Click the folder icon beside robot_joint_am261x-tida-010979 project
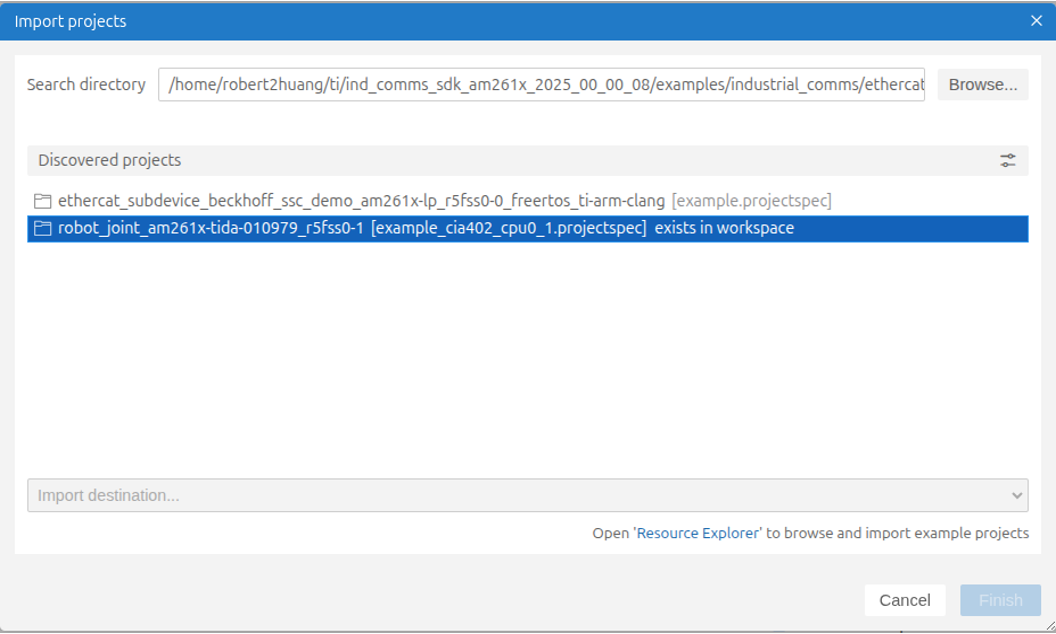The width and height of the screenshot is (1056, 634). [42, 228]
